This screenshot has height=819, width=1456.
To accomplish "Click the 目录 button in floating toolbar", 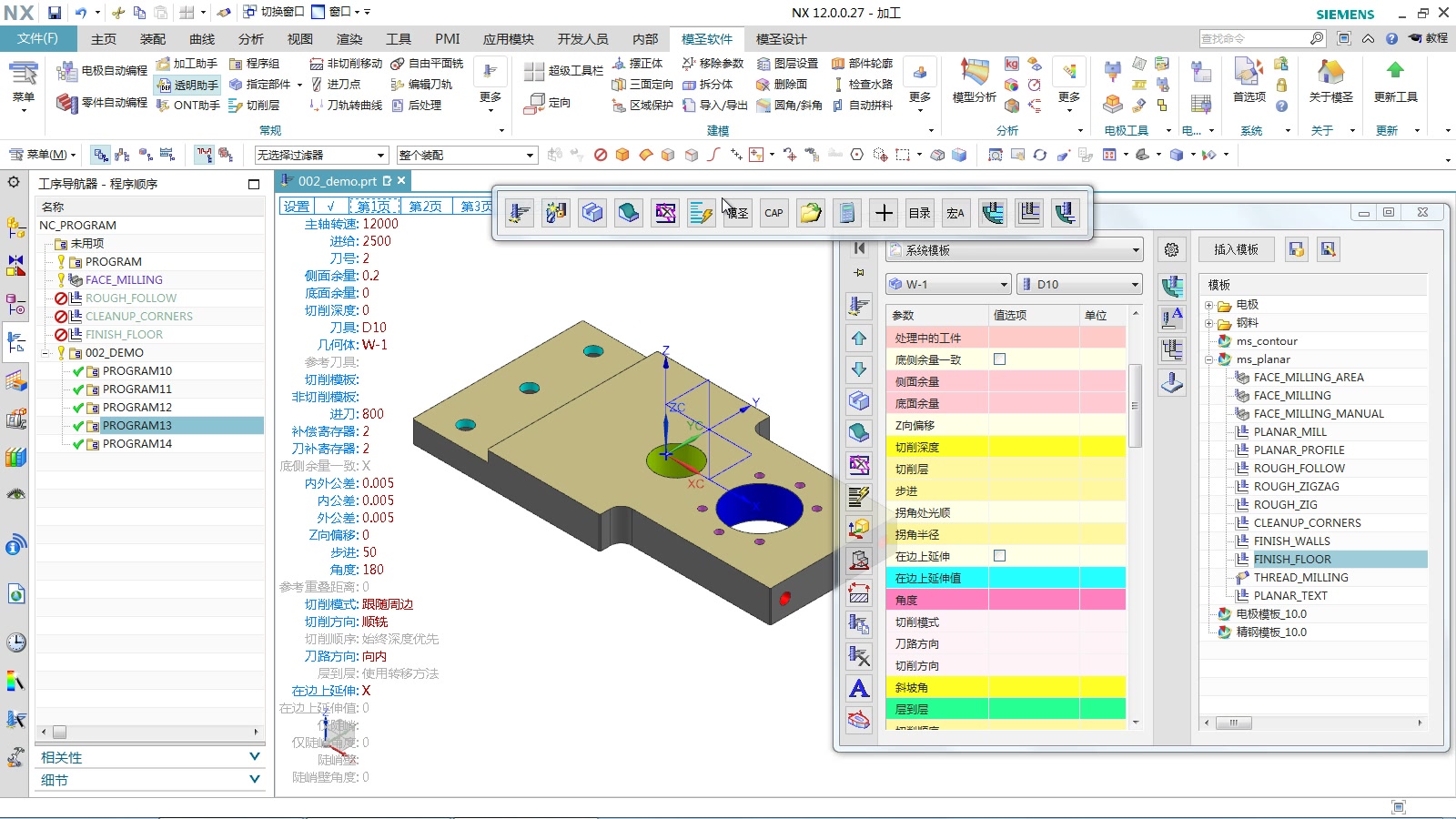I will point(919,213).
